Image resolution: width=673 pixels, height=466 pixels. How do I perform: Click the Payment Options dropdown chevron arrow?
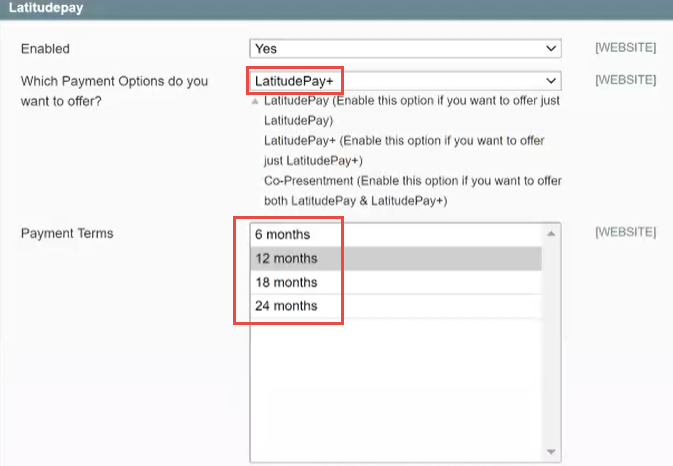(x=551, y=81)
